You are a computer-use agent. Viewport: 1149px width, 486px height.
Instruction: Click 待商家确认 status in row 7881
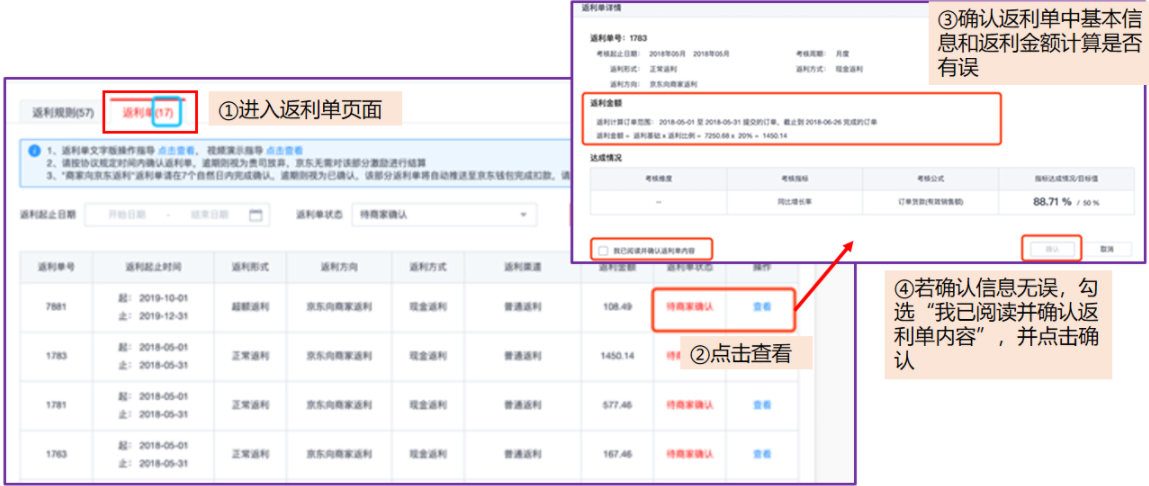coord(690,307)
